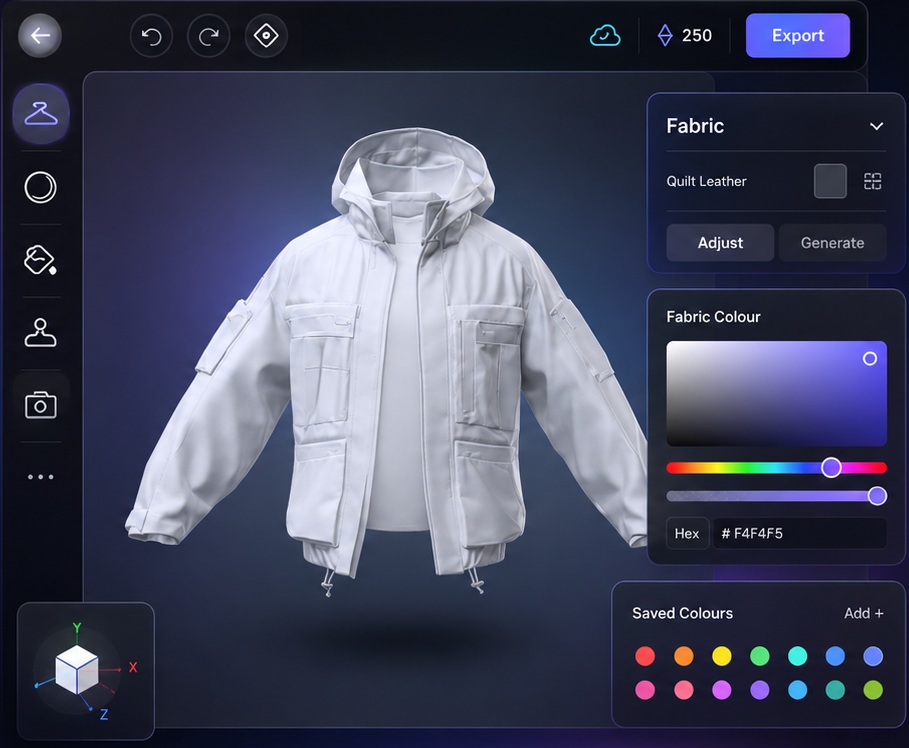Click the opacity slider handle
Screen dimensions: 909x748
click(877, 496)
